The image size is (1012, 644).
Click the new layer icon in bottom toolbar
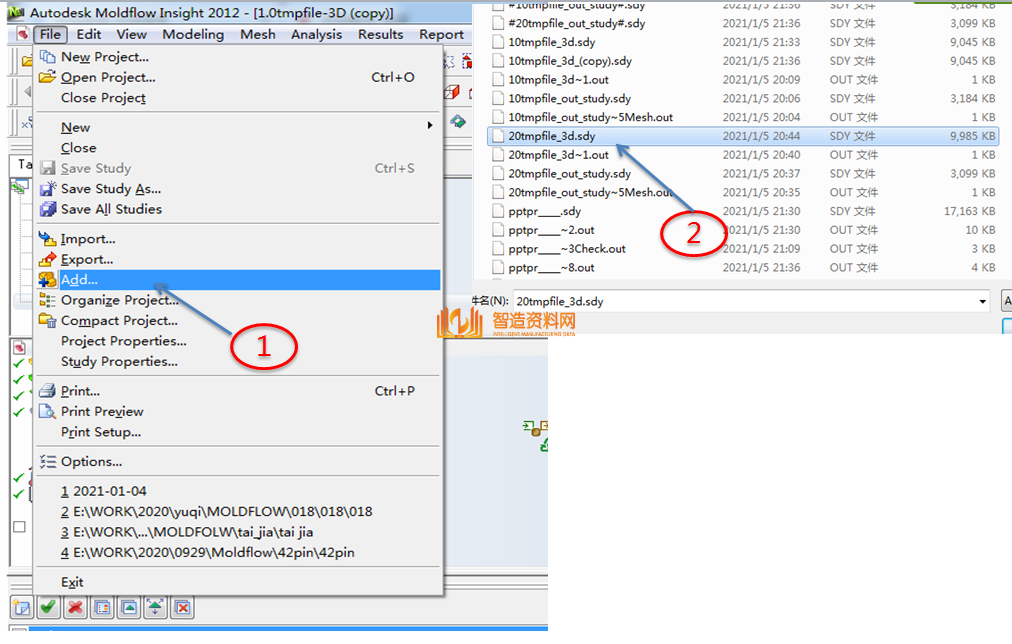click(x=21, y=607)
